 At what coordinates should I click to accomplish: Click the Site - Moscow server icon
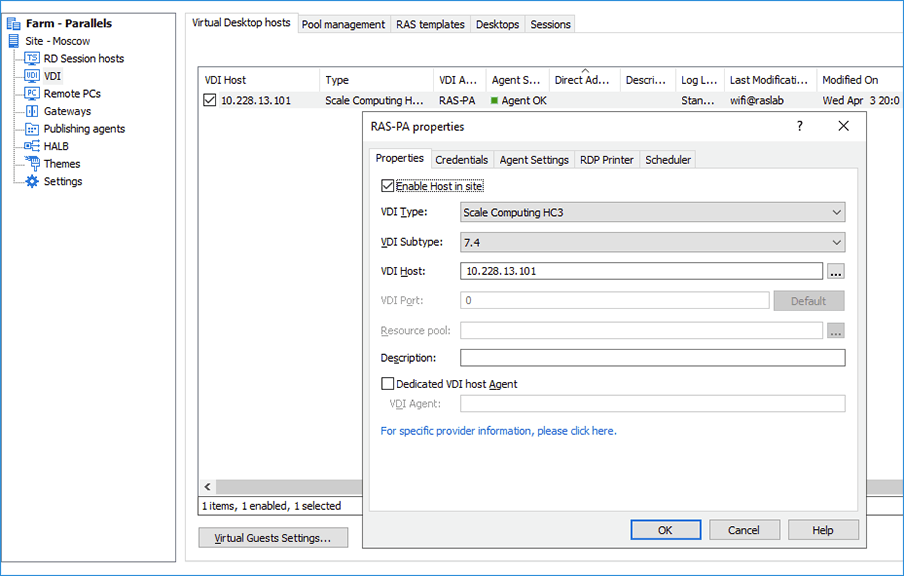[x=13, y=41]
